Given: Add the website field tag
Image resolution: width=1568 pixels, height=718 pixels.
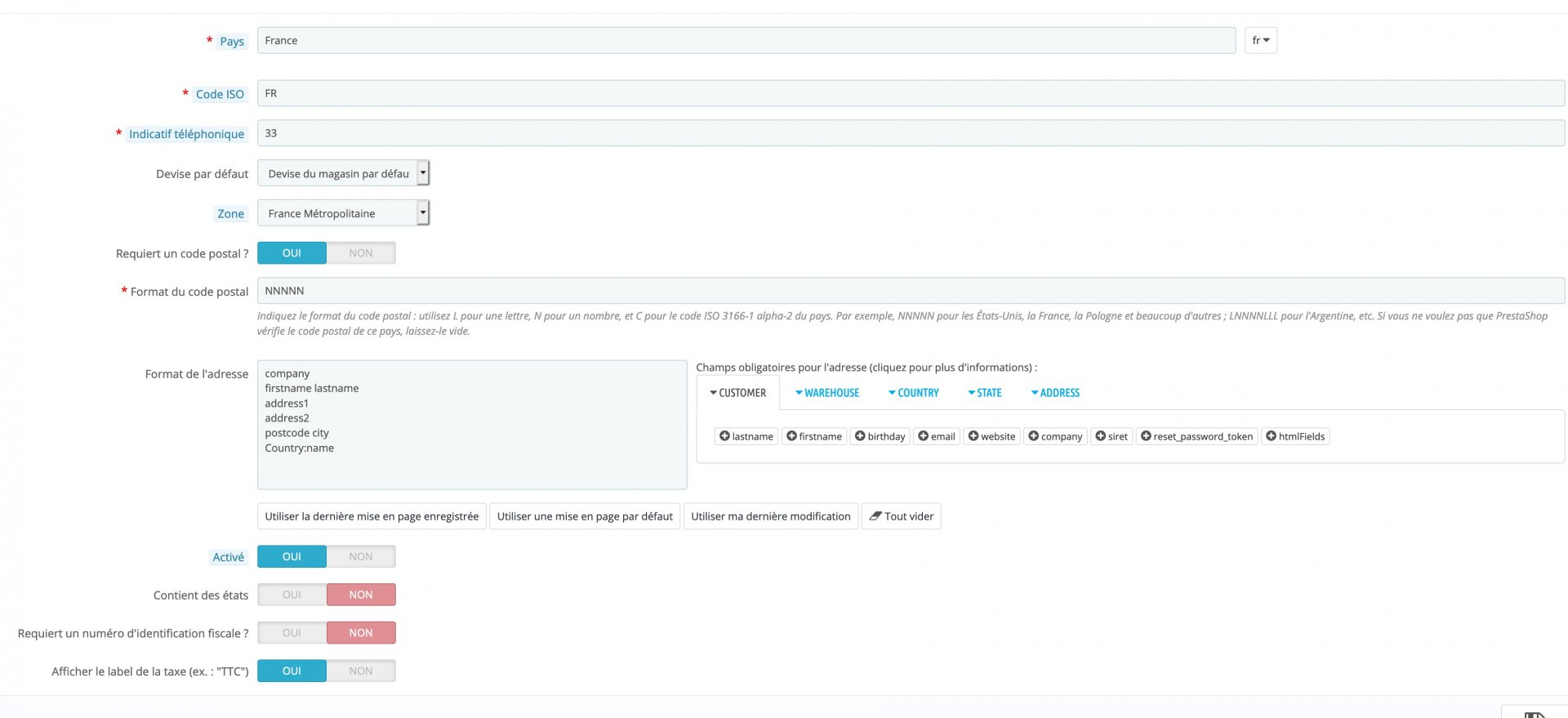Looking at the screenshot, I should (x=992, y=436).
